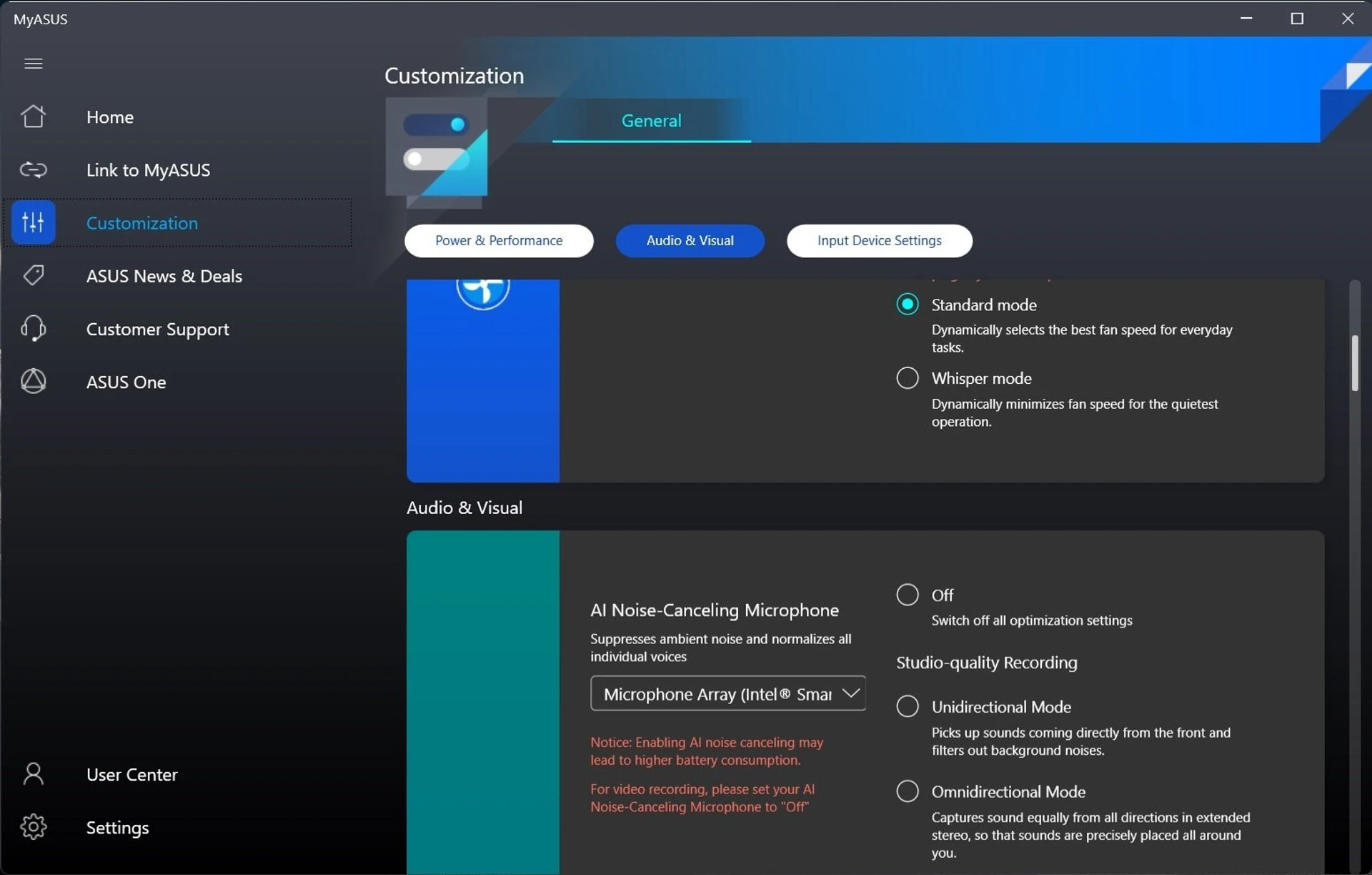
Task: Switch to the General tab
Action: 651,121
